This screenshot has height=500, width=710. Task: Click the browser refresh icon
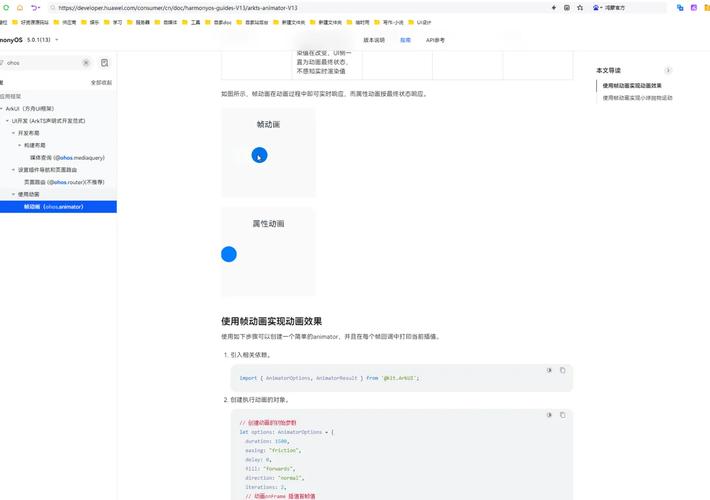pyautogui.click(x=6, y=8)
